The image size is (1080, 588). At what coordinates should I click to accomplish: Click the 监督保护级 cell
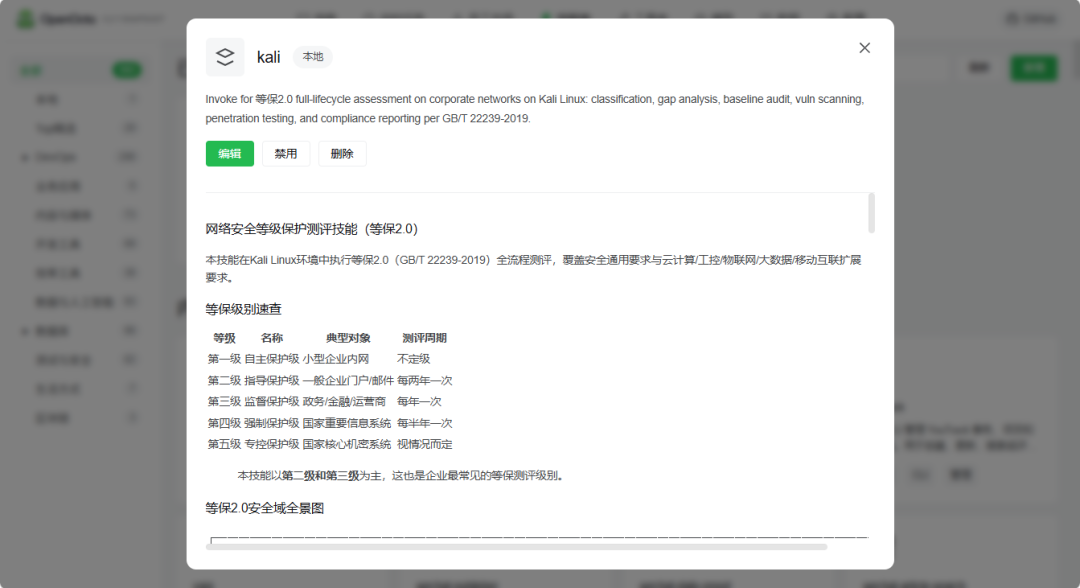click(272, 401)
